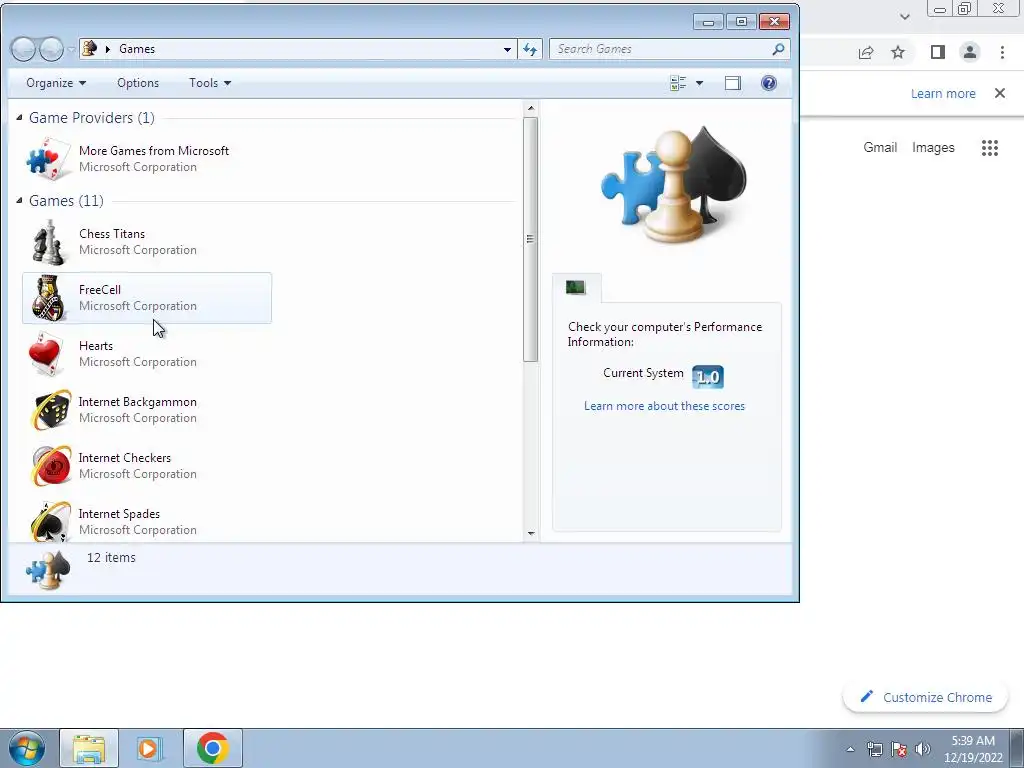Select the 'Hearts' title text
The image size is (1024, 768).
(x=96, y=345)
